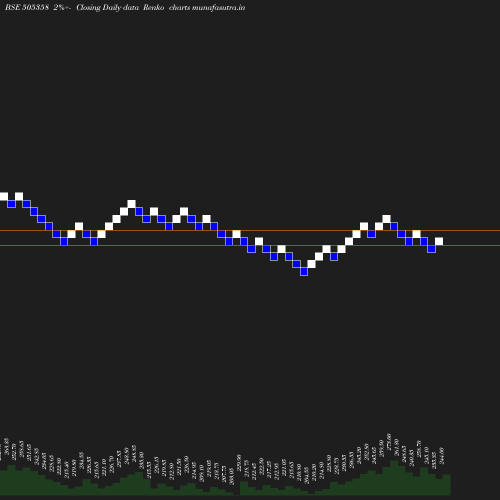
Task: Click the lower orange horizontal level line
Action: 250,246
